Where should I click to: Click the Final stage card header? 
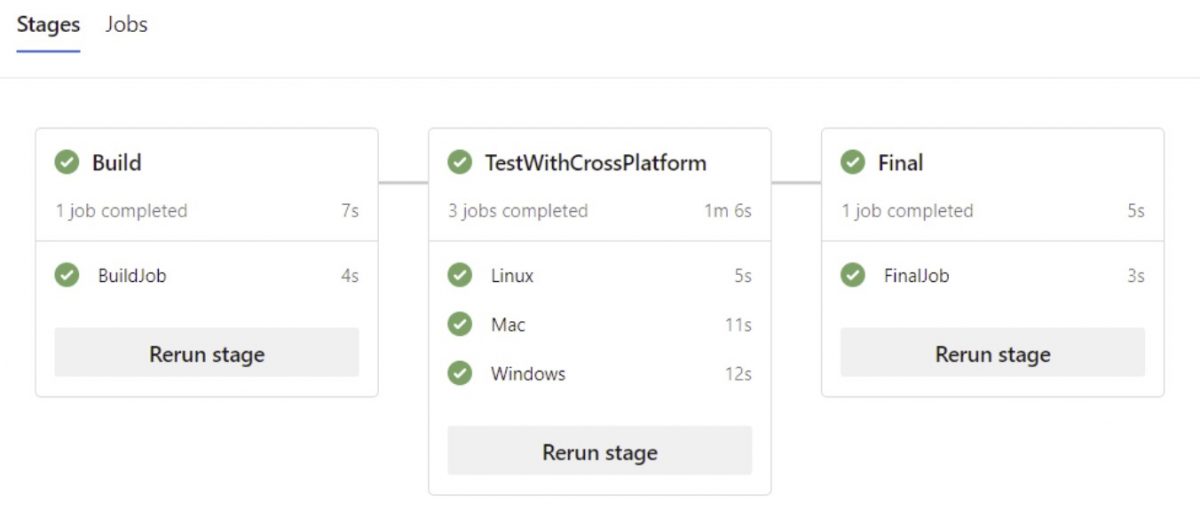coord(993,185)
